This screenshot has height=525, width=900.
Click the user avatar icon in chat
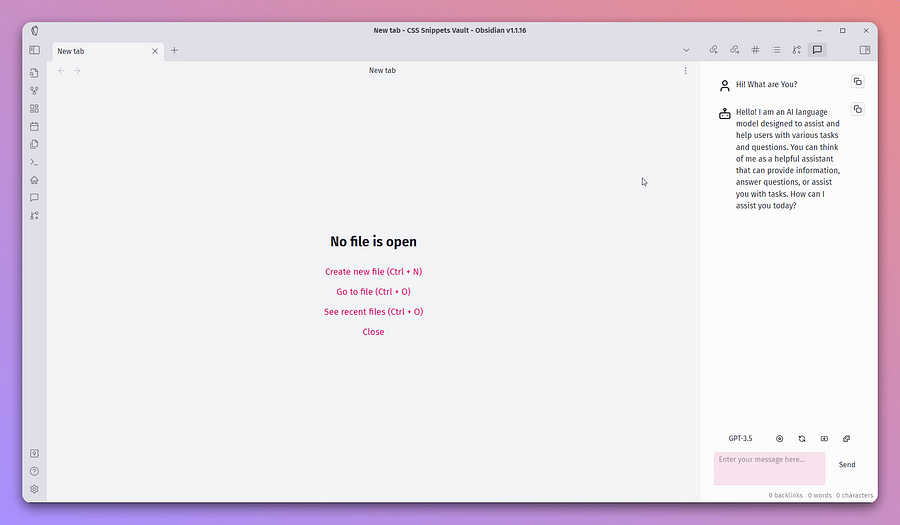(724, 85)
